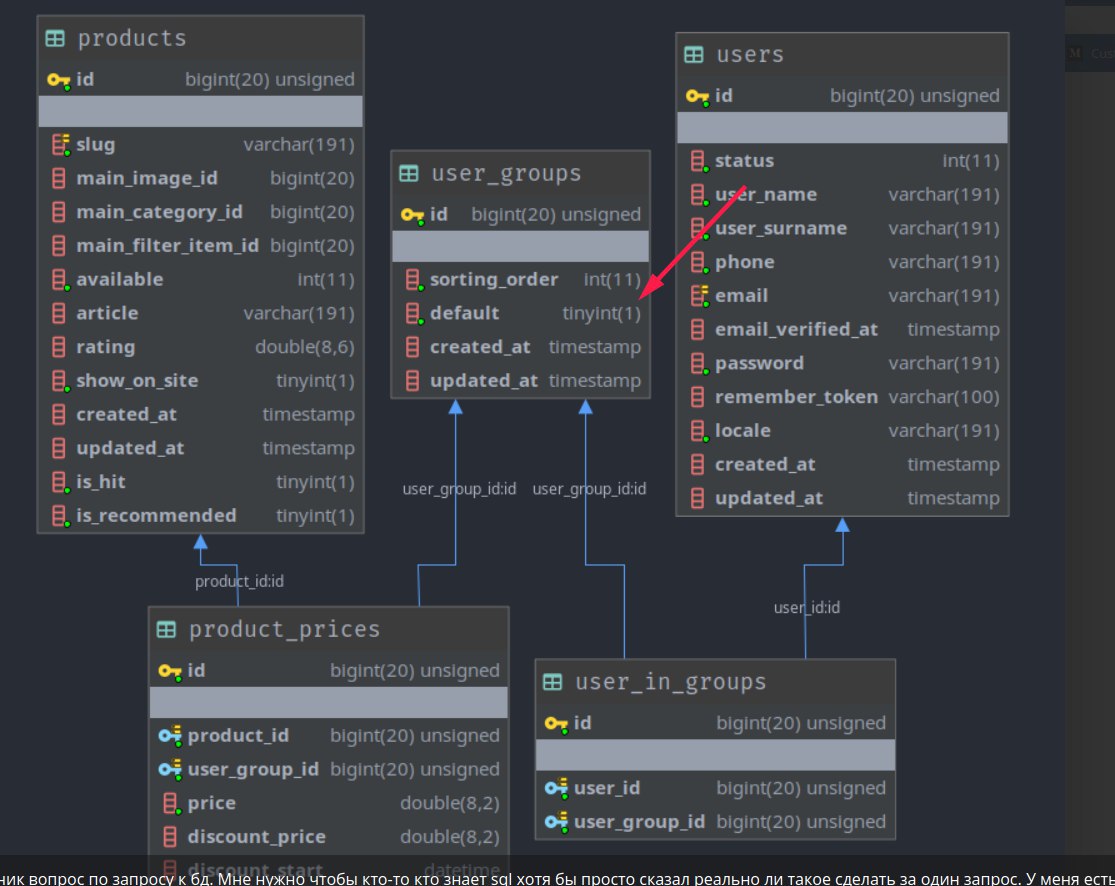This screenshot has height=886, width=1115.
Task: Select the main_category_id column in products
Action: coord(201,212)
